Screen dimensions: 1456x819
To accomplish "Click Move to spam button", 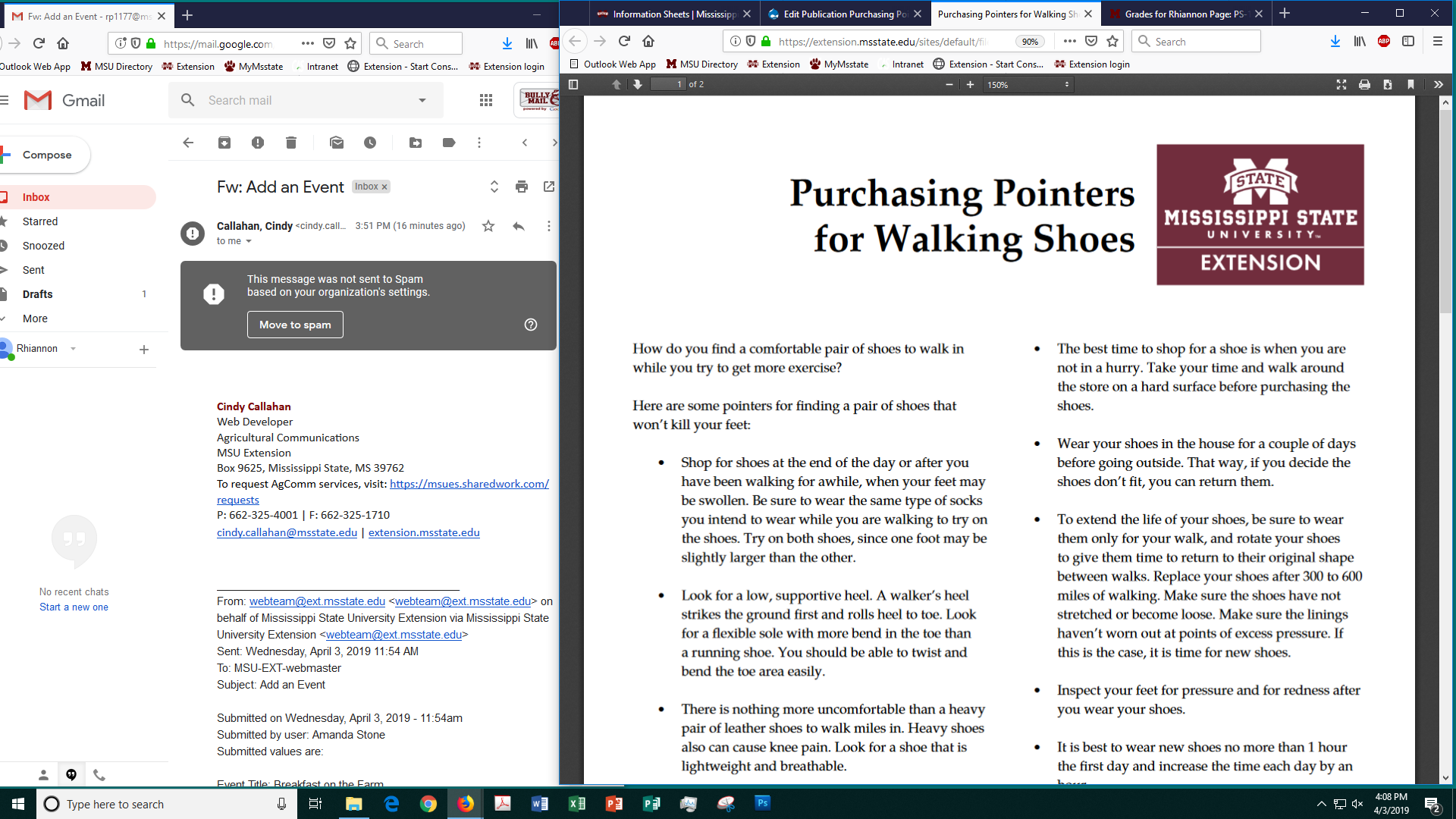I will pos(295,325).
